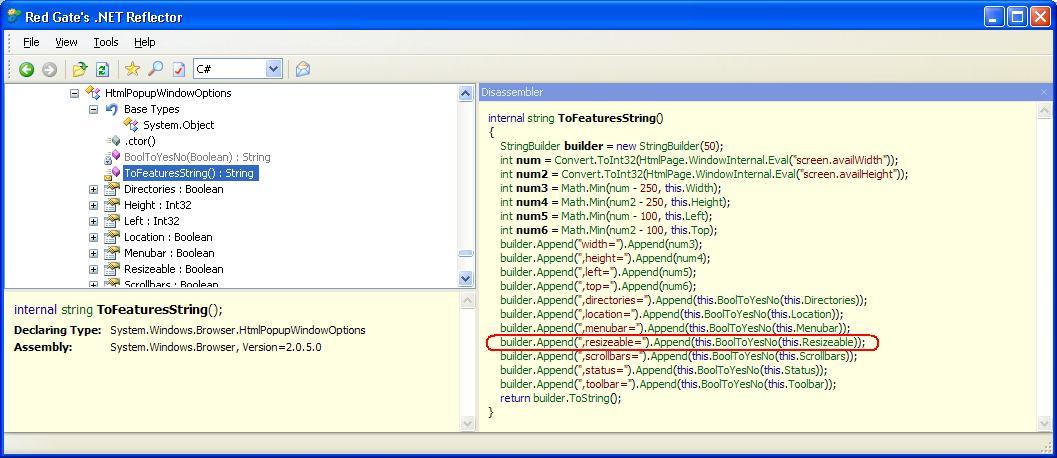The height and width of the screenshot is (458, 1057).
Task: Open bookmarks with the star icon
Action: [132, 69]
